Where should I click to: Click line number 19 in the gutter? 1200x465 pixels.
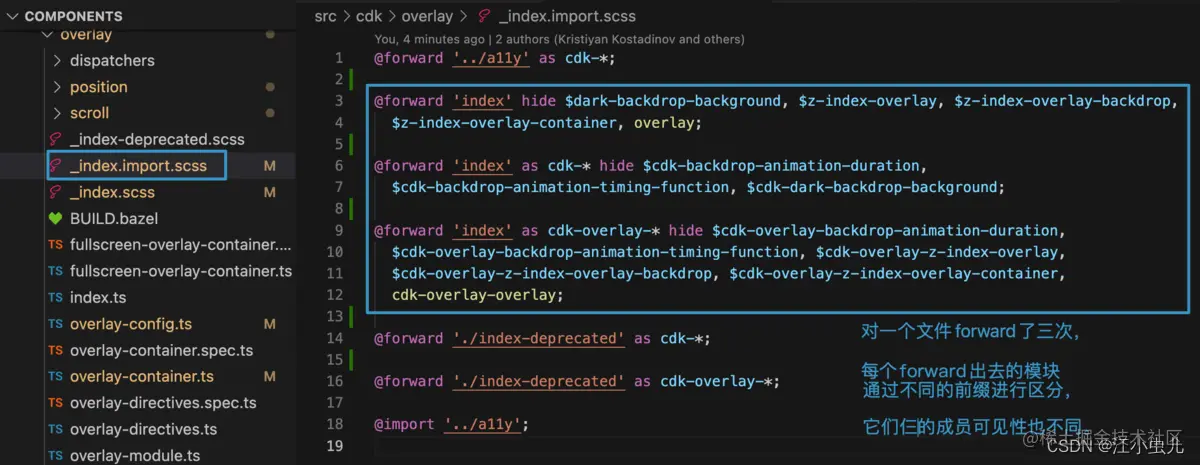click(x=335, y=446)
